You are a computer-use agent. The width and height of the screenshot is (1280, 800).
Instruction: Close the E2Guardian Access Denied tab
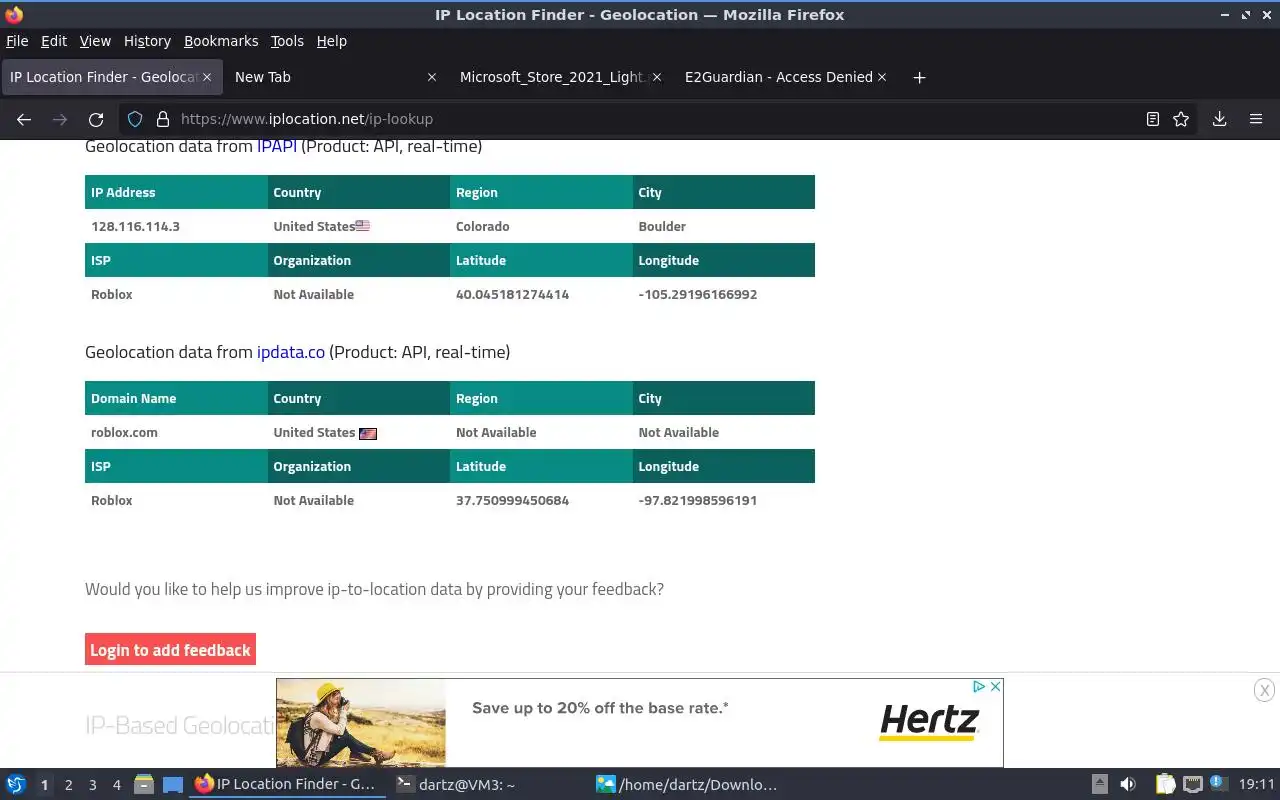(882, 77)
